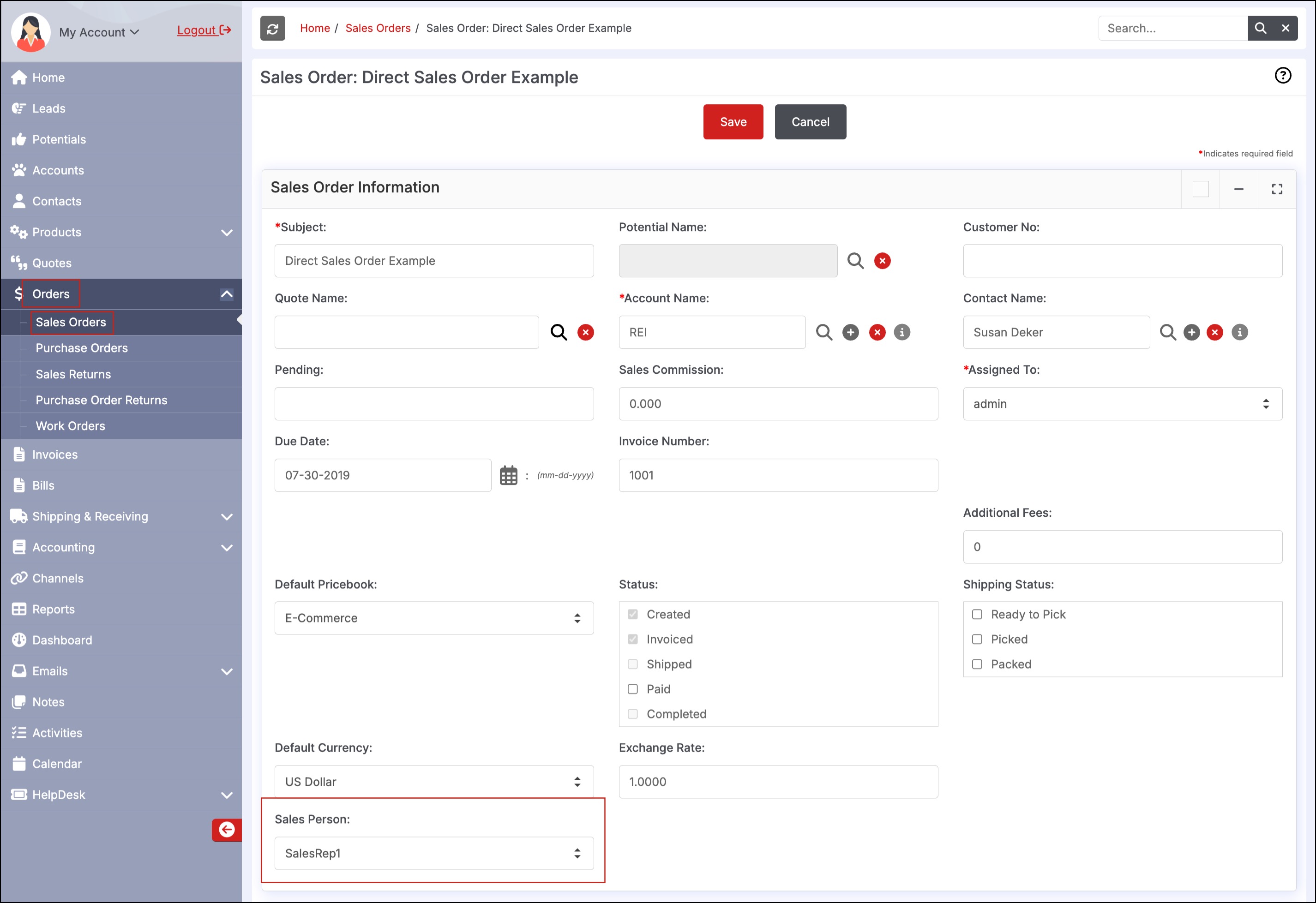Go to Invoices in the sidebar
This screenshot has width=1316, height=903.
54,454
